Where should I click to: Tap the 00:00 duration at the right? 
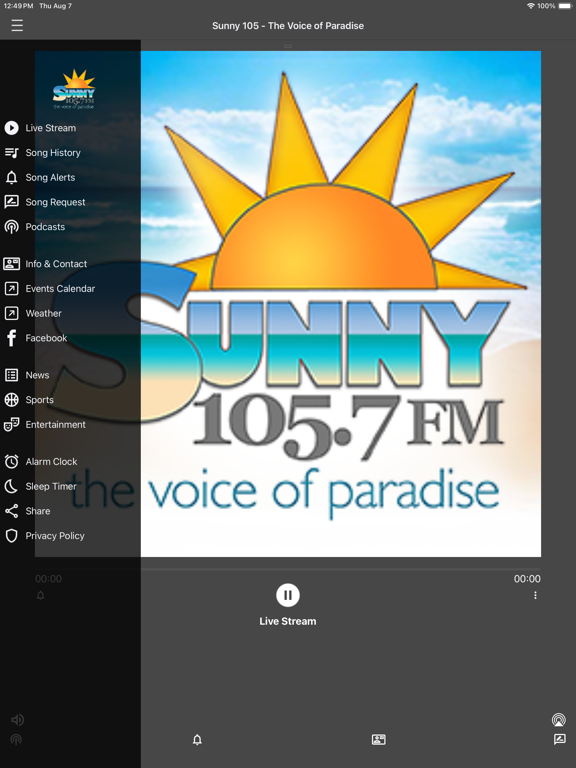[527, 579]
